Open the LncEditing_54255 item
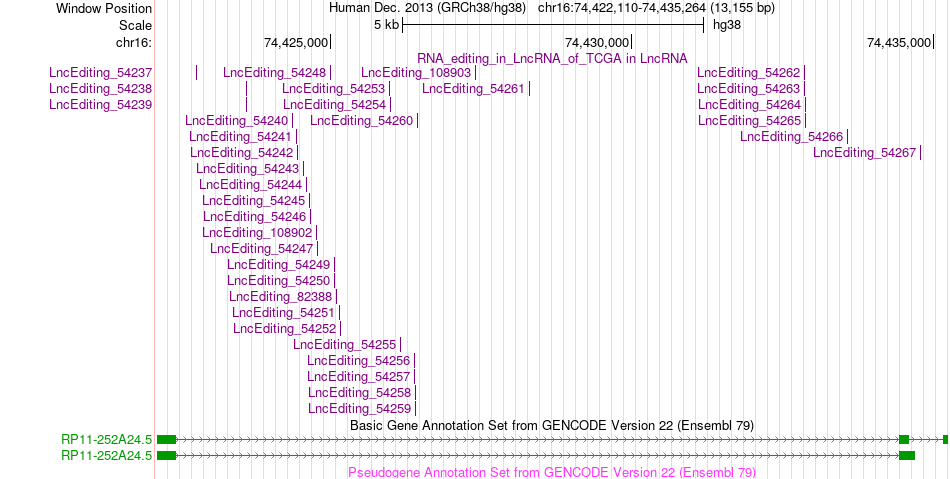Image resolution: width=950 pixels, height=479 pixels. pos(345,345)
